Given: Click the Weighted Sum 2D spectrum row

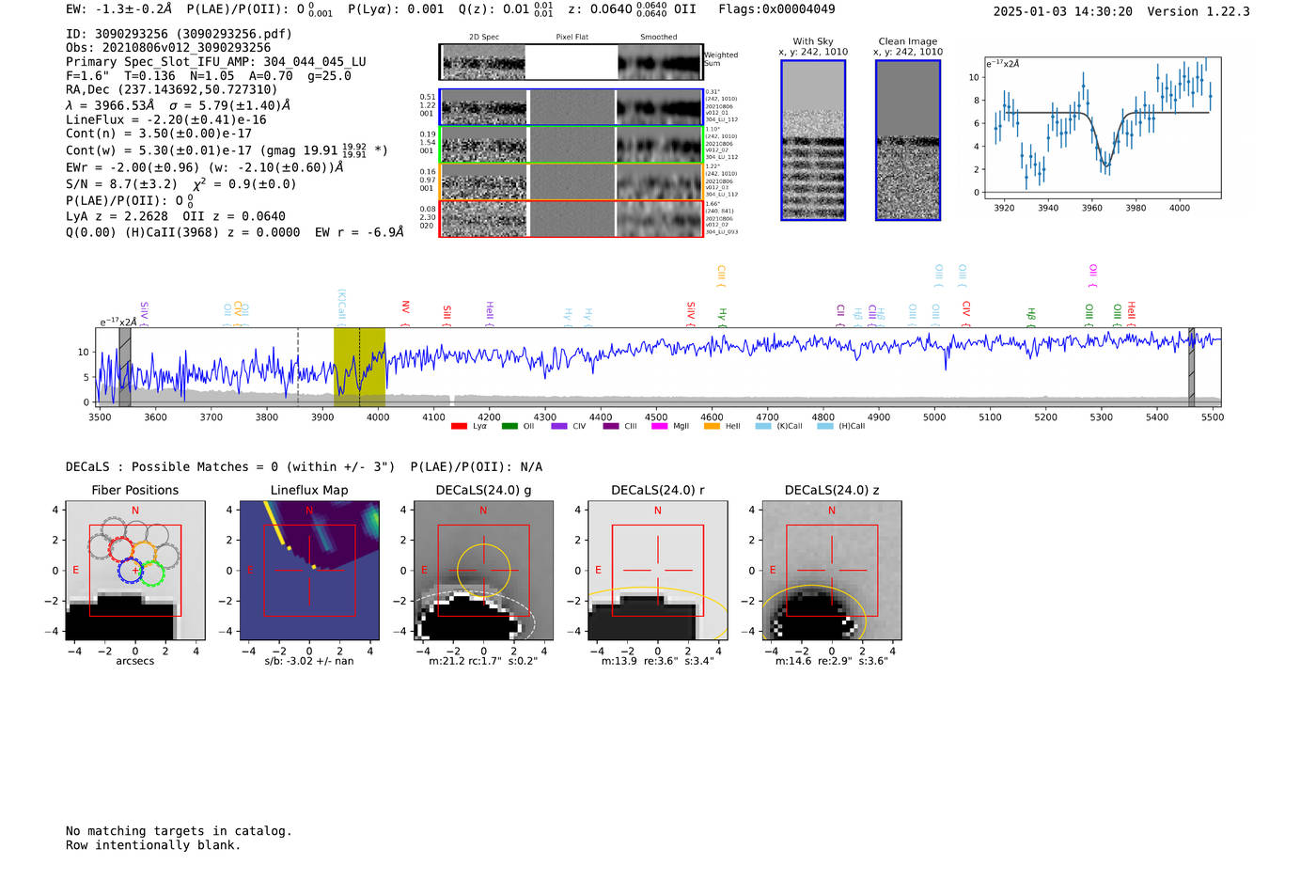Looking at the screenshot, I should (x=571, y=62).
